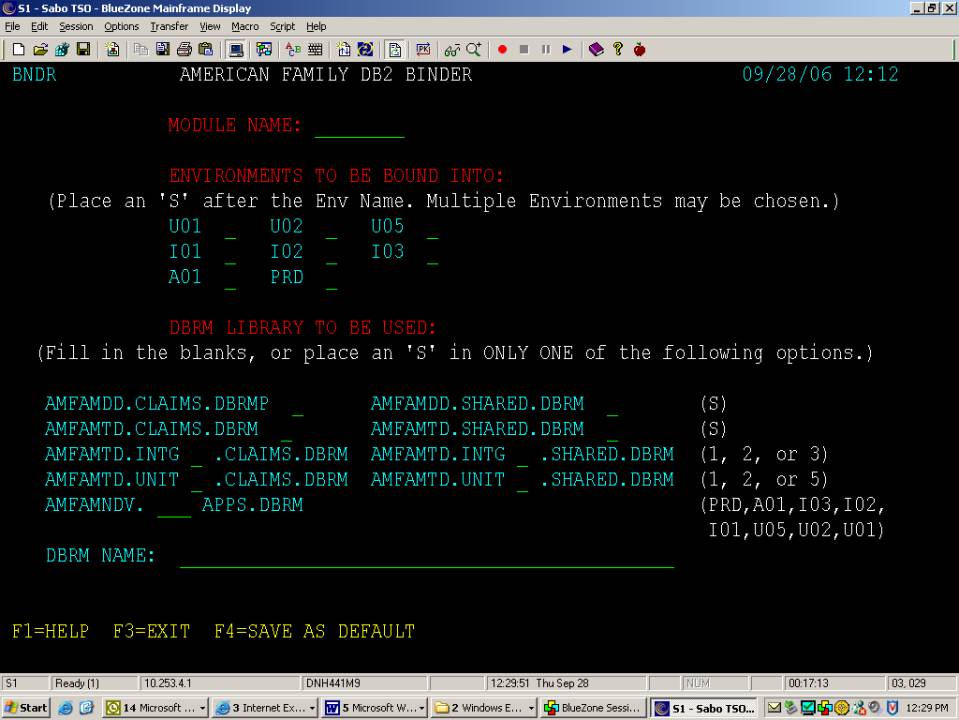This screenshot has height=720, width=959.
Task: Click the Print toolbar icon
Action: pyautogui.click(x=184, y=50)
